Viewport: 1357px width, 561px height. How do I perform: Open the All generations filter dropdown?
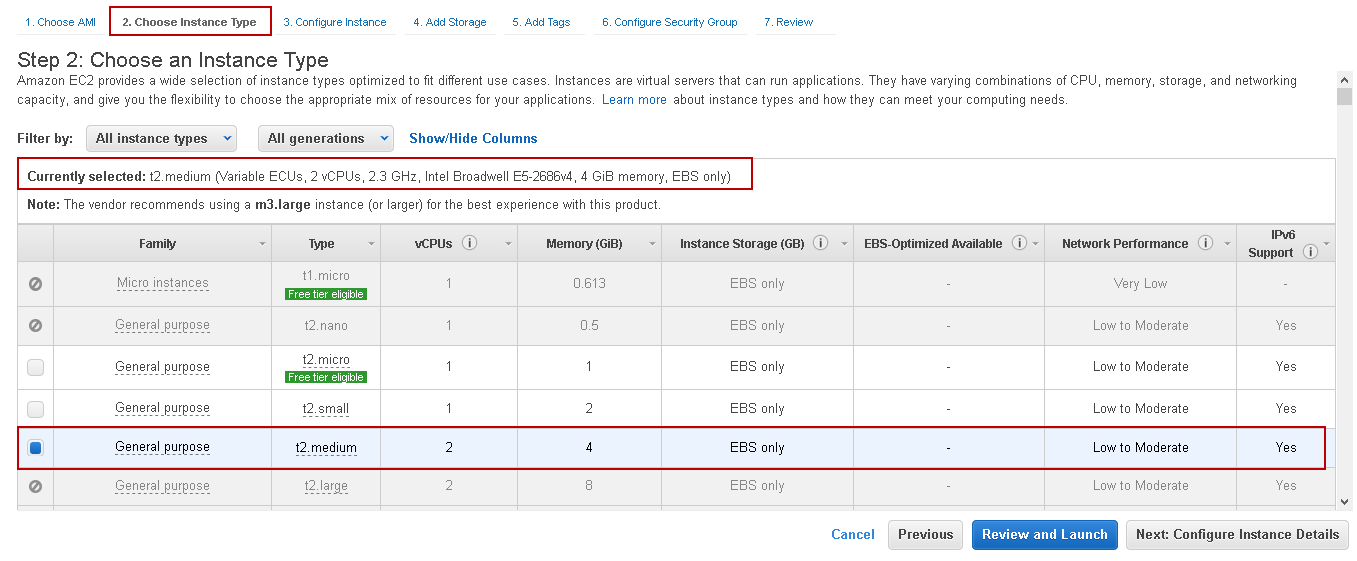coord(325,138)
